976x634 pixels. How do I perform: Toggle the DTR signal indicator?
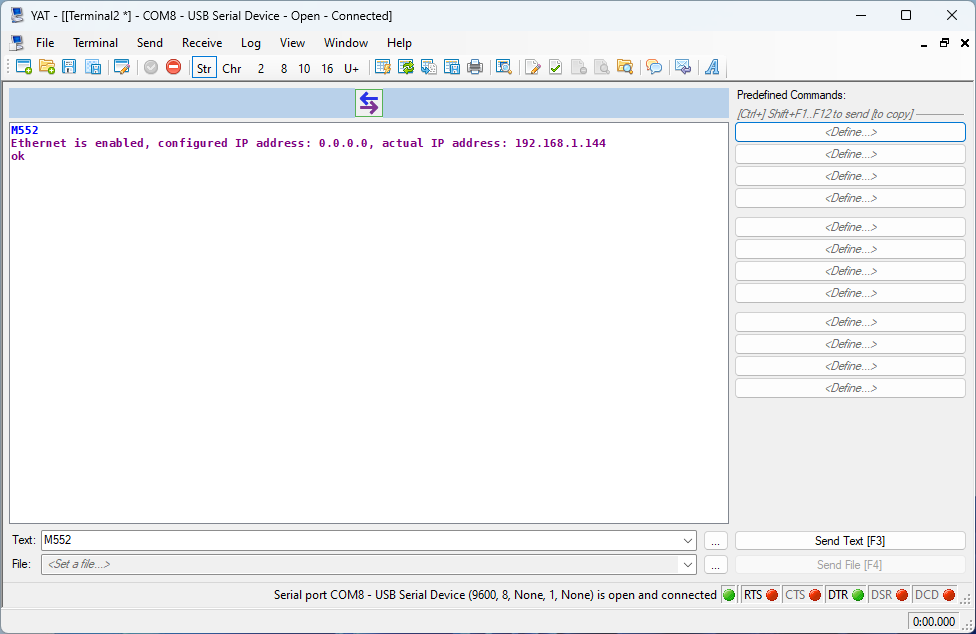(845, 595)
